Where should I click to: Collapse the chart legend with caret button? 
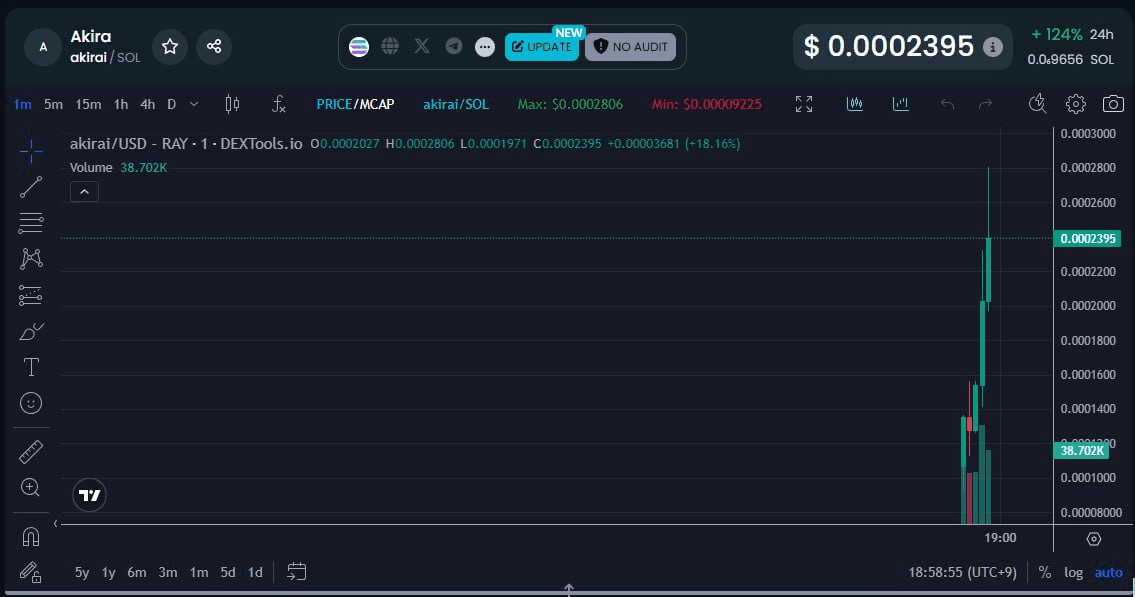coord(84,192)
